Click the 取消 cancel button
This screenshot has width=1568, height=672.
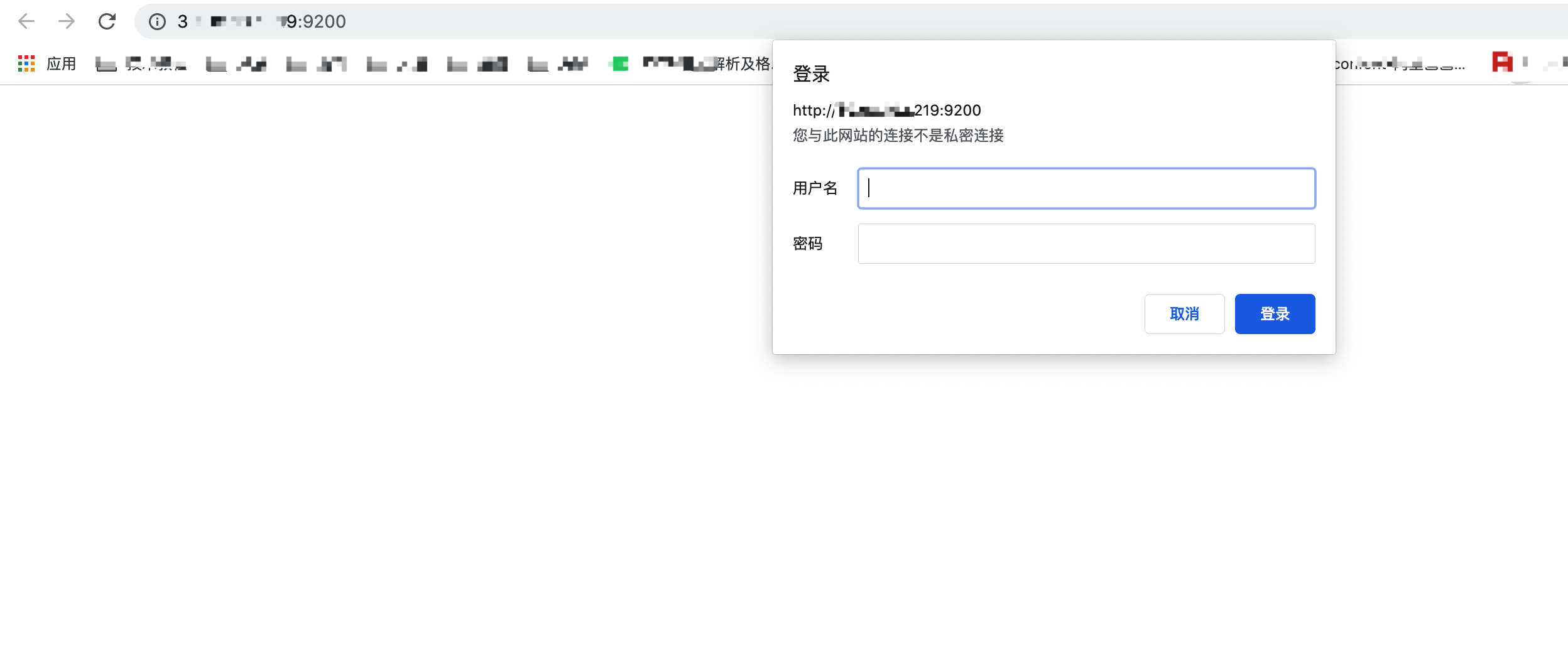click(x=1184, y=313)
